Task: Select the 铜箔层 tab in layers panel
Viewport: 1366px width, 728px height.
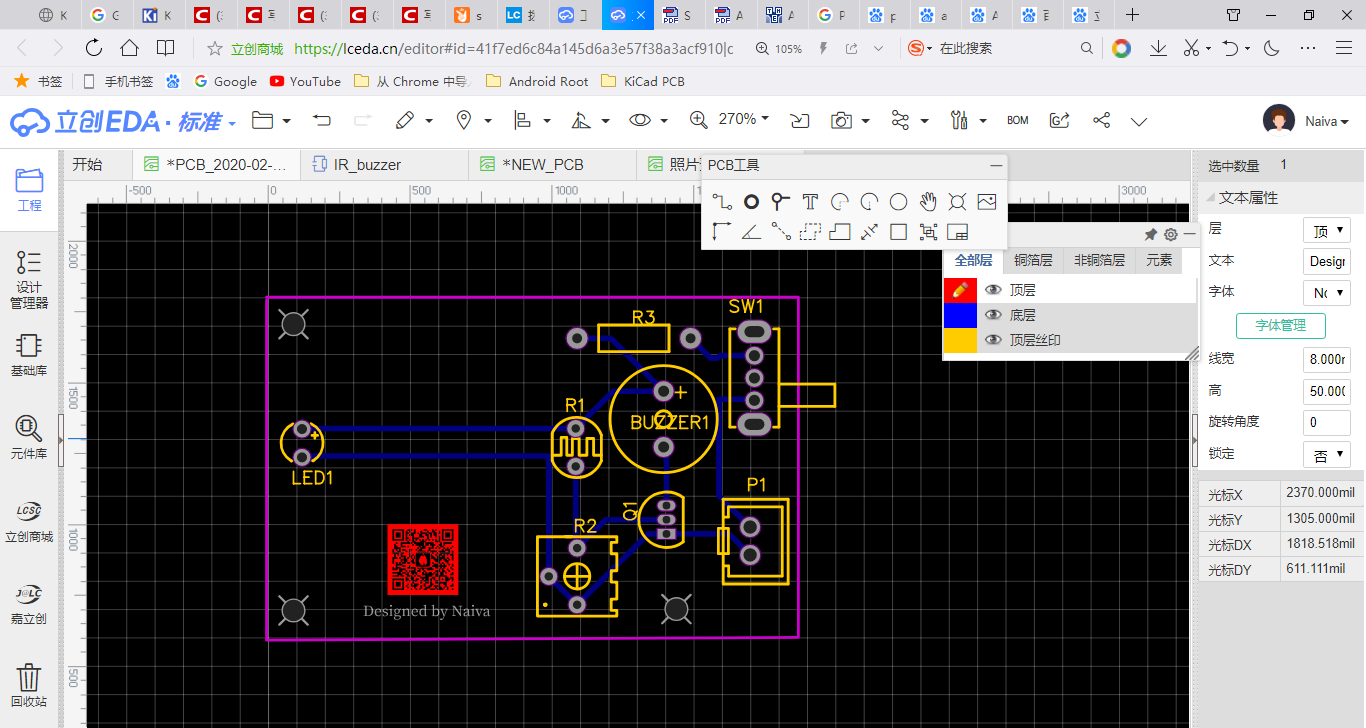Action: [1033, 260]
